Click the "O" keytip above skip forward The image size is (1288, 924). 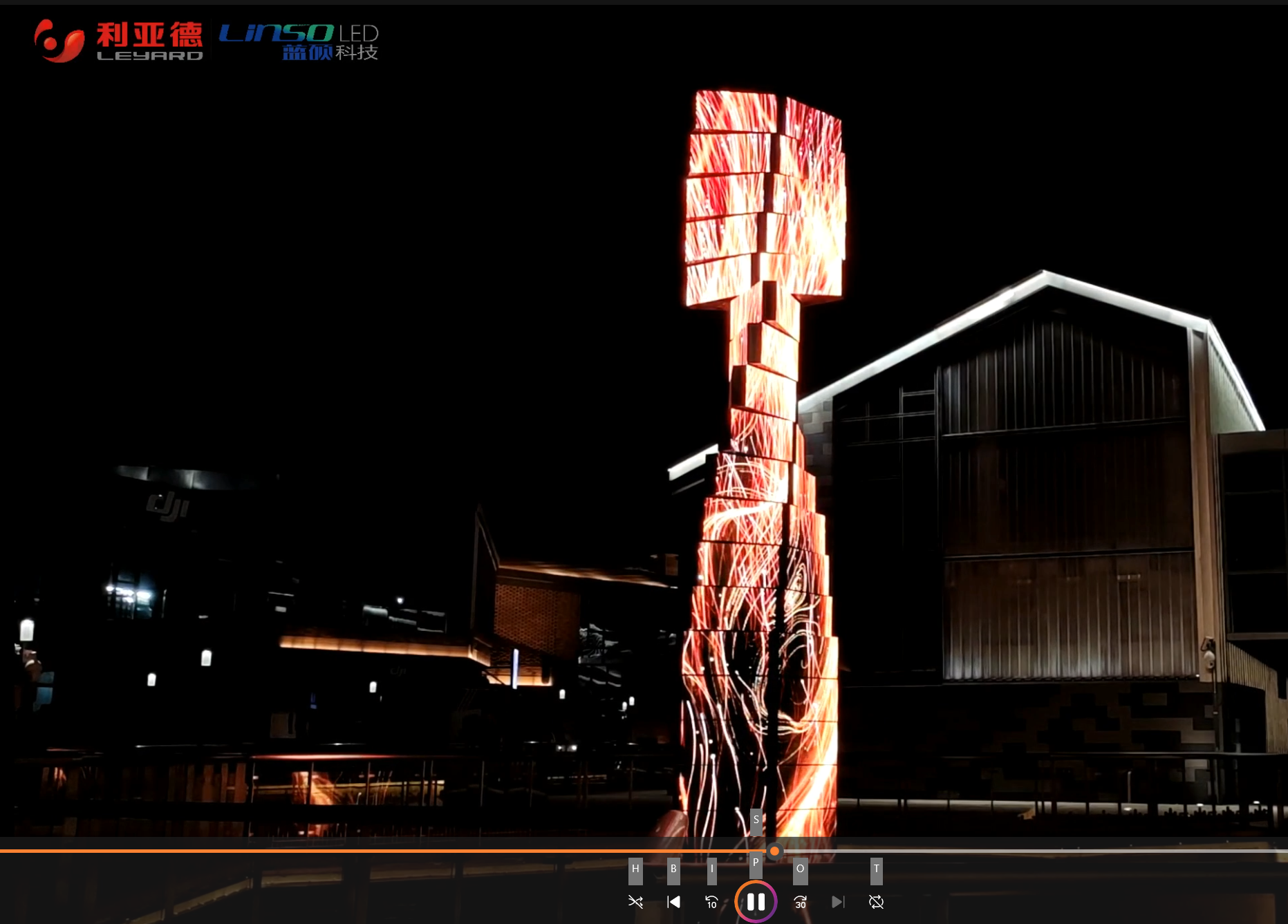(x=800, y=869)
